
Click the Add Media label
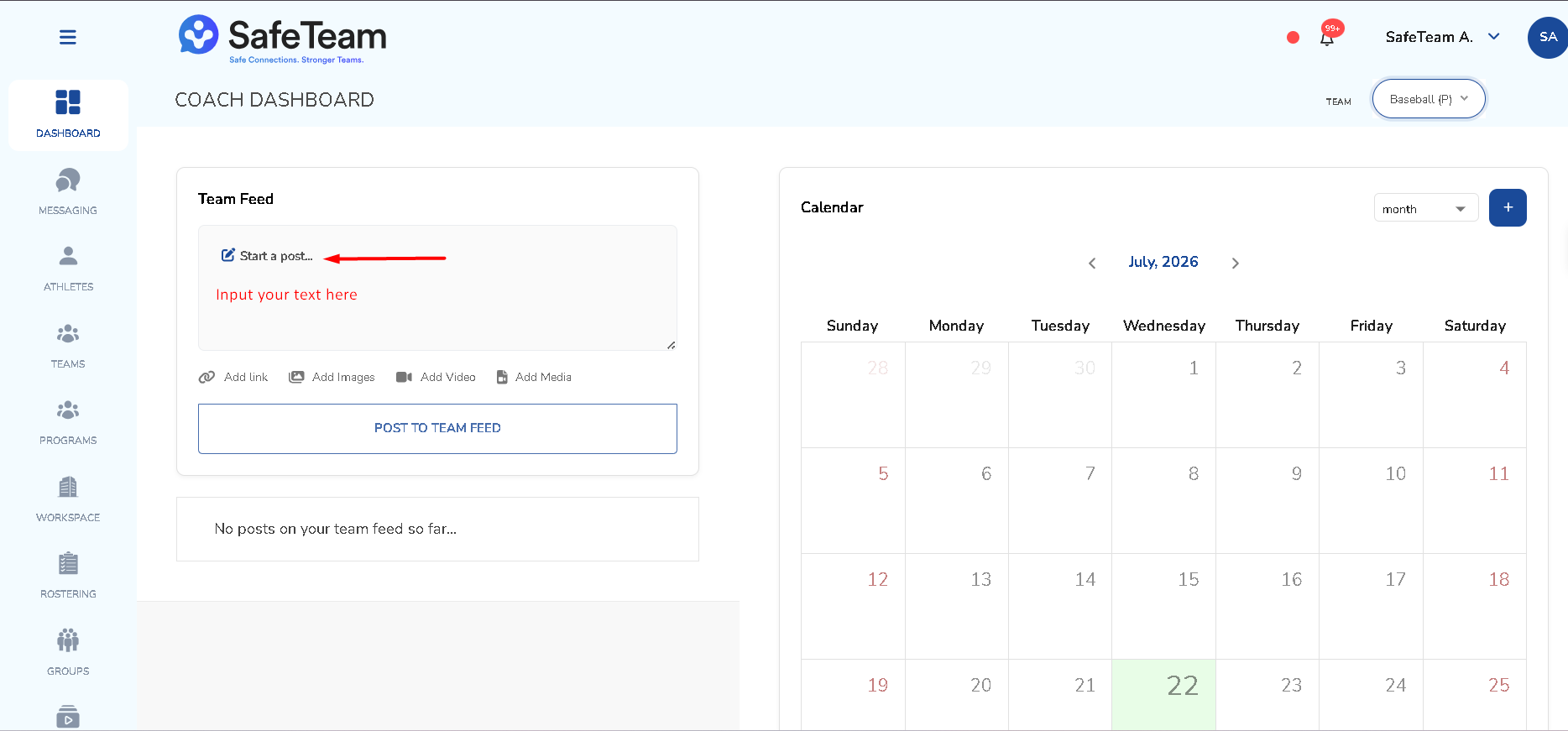point(543,377)
